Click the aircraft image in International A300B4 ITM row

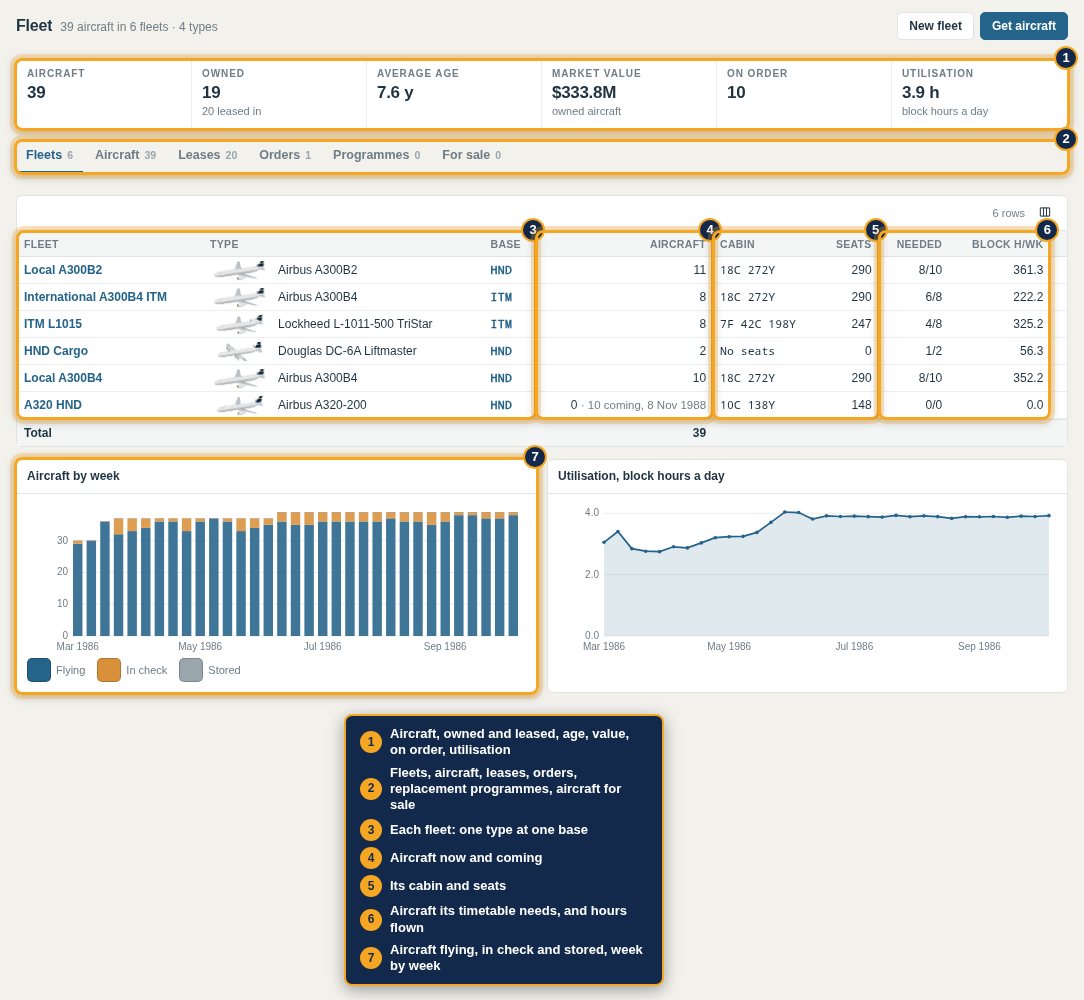point(239,297)
